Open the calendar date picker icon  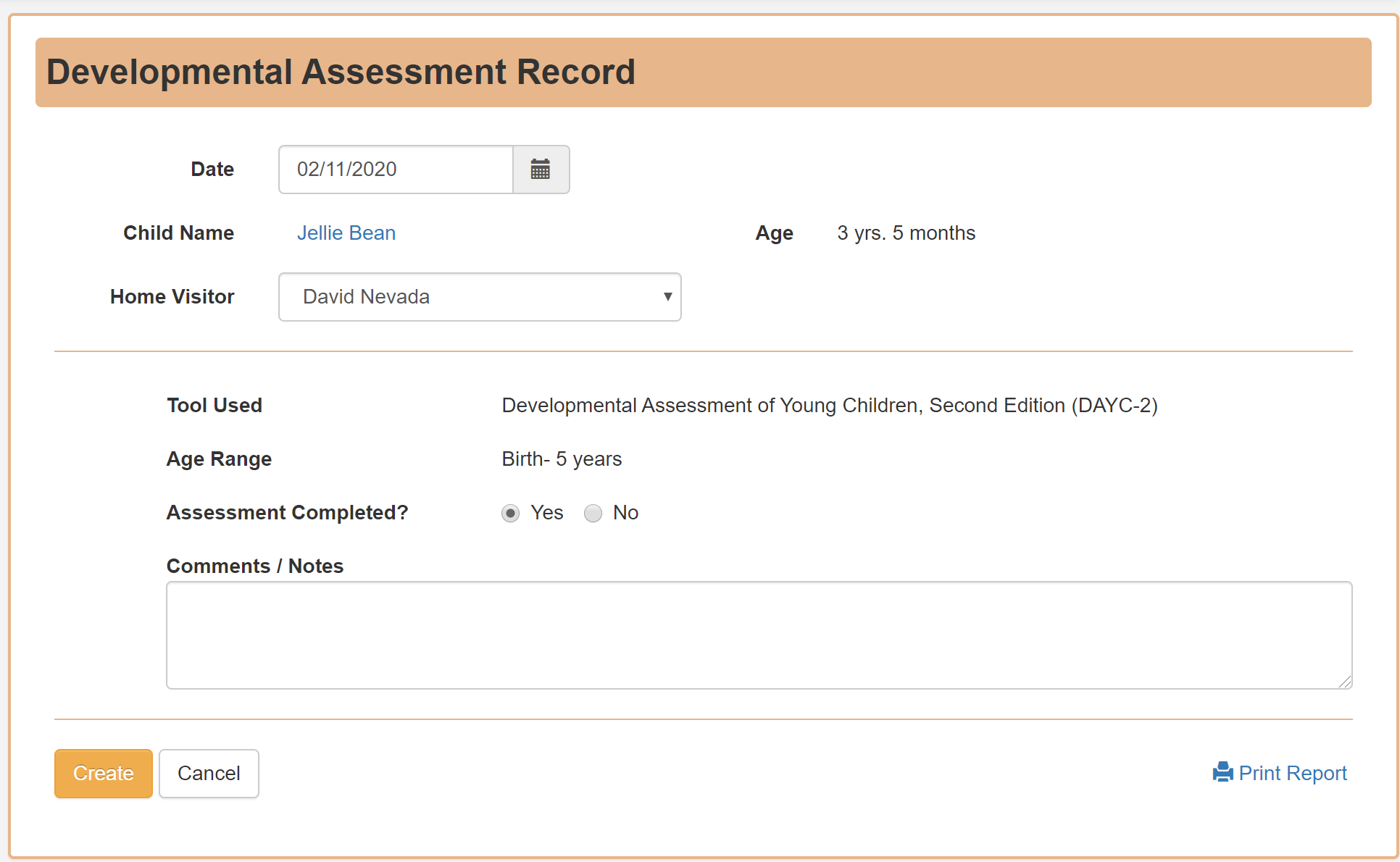click(541, 170)
